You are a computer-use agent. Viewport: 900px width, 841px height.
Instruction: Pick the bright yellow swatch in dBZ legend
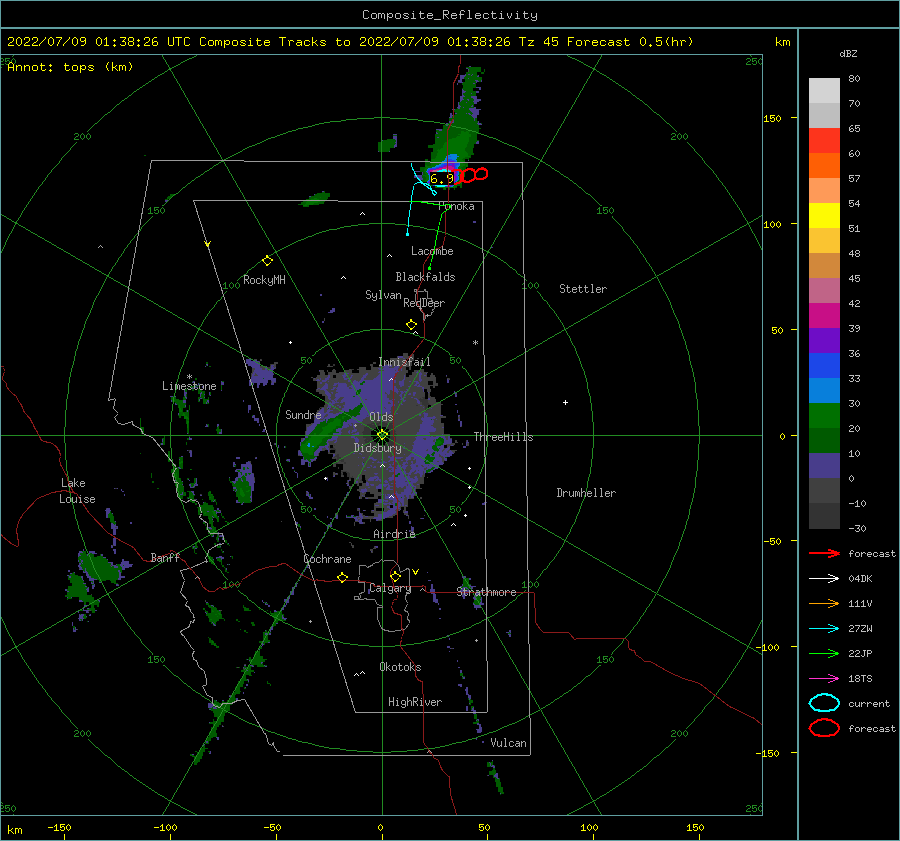pos(824,216)
